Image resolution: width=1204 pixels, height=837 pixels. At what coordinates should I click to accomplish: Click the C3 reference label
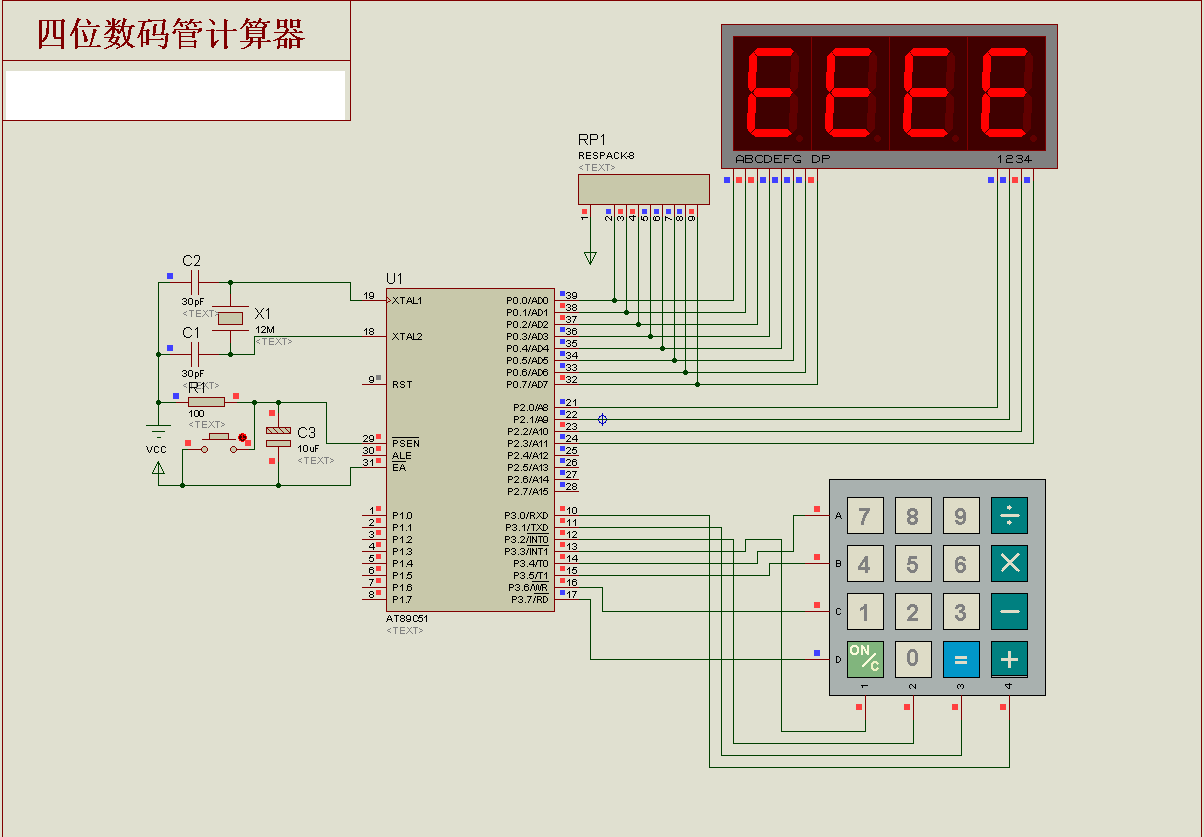(x=306, y=433)
